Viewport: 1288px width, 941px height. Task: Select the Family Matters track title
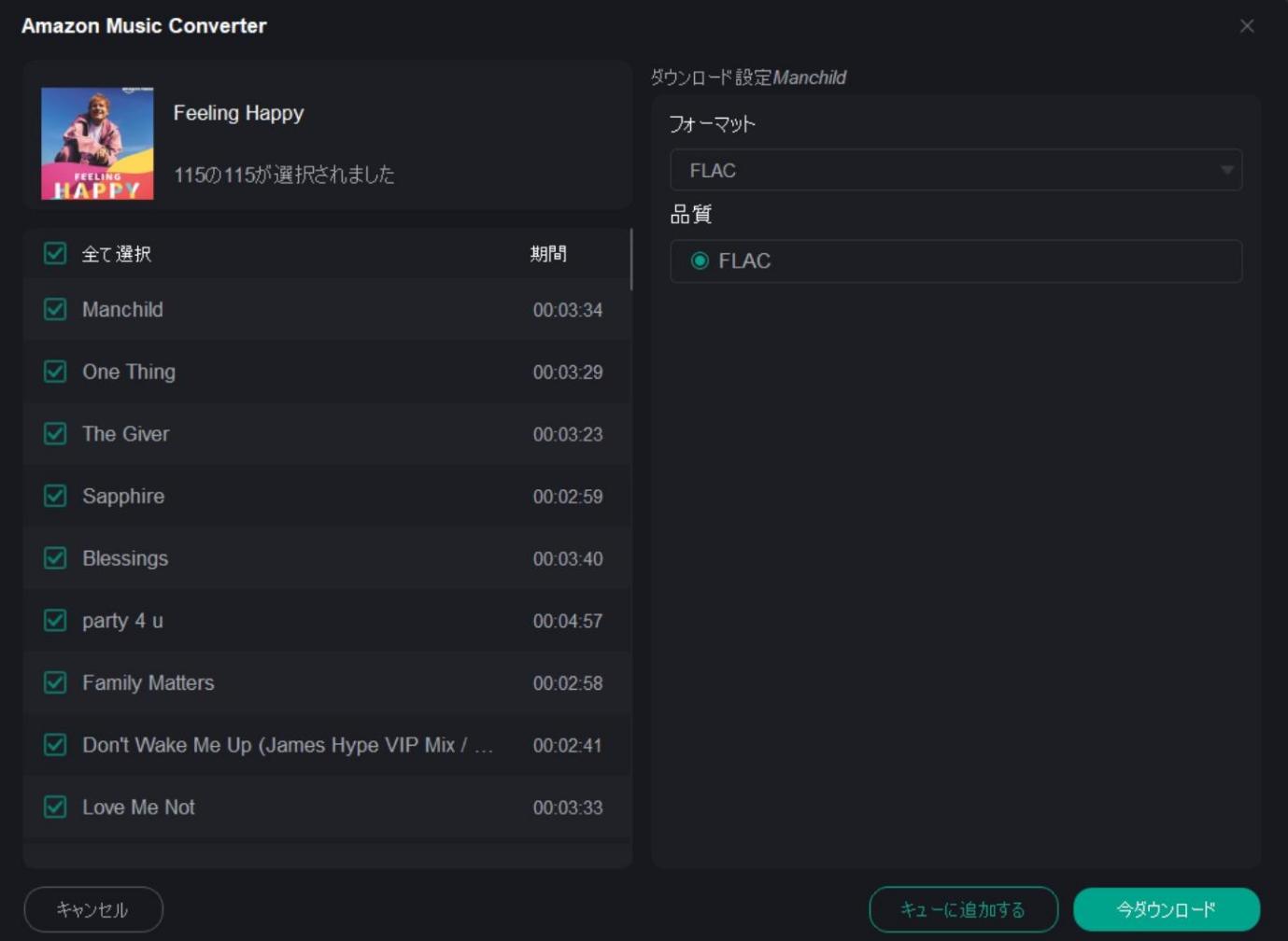[x=149, y=682]
